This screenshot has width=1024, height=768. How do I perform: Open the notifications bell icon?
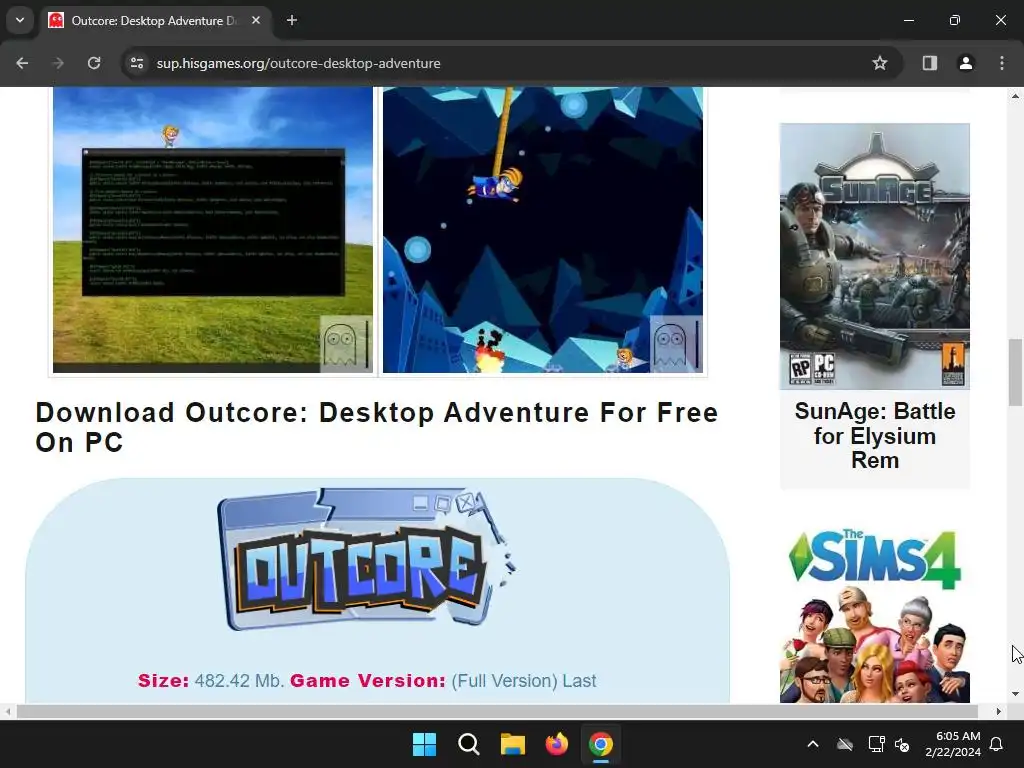click(997, 744)
